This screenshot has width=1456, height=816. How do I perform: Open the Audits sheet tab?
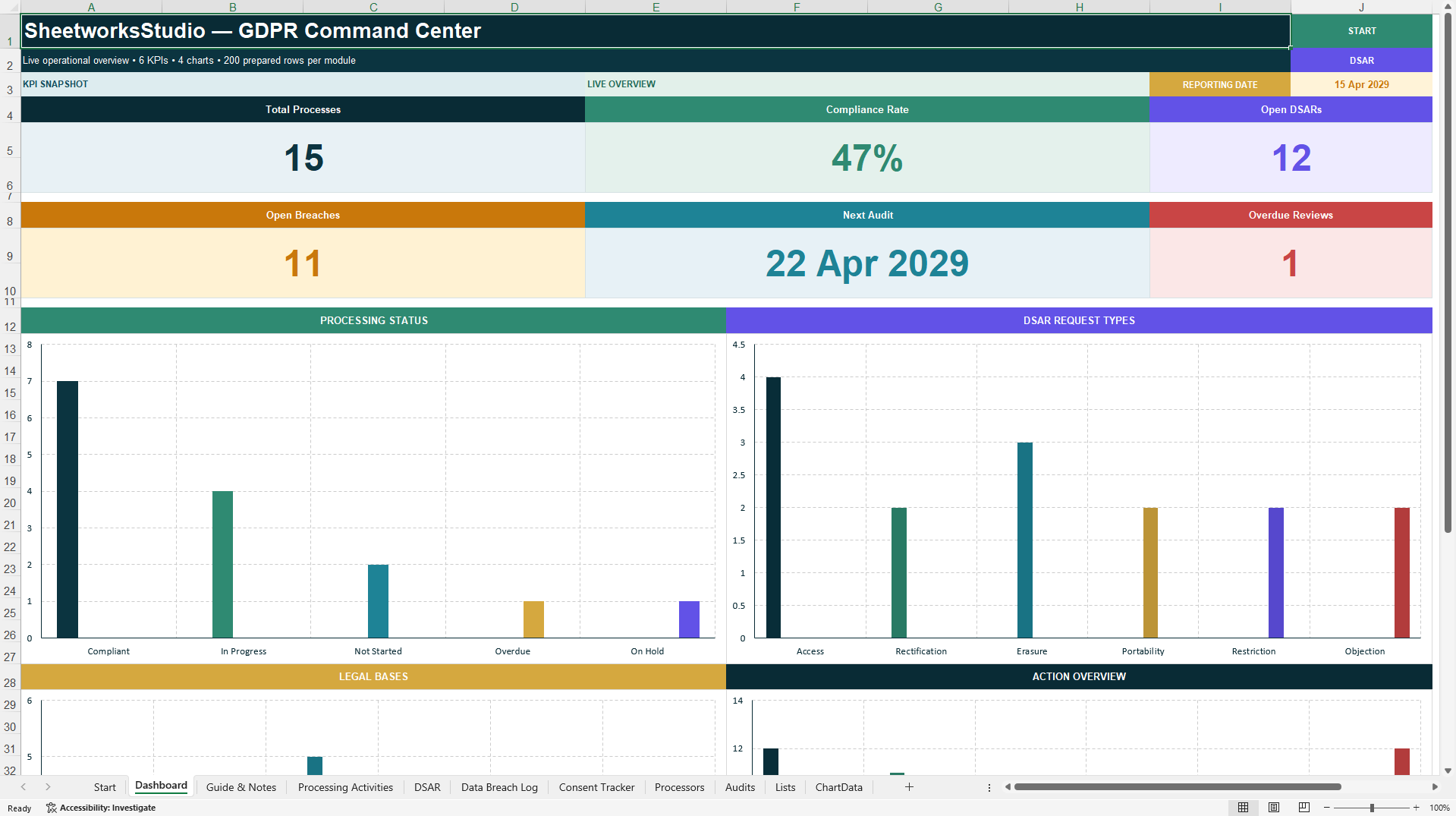coord(740,787)
